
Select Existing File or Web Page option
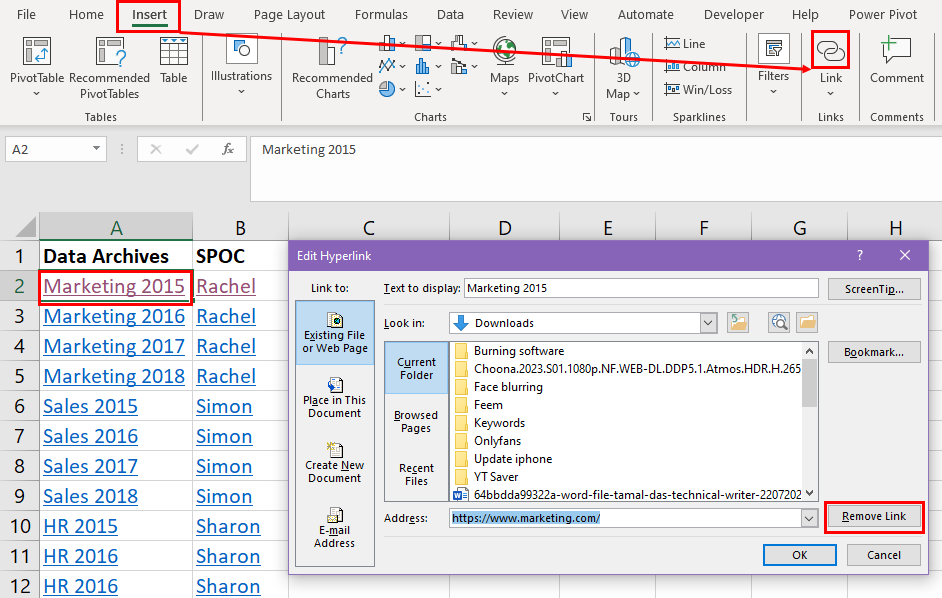pyautogui.click(x=335, y=333)
